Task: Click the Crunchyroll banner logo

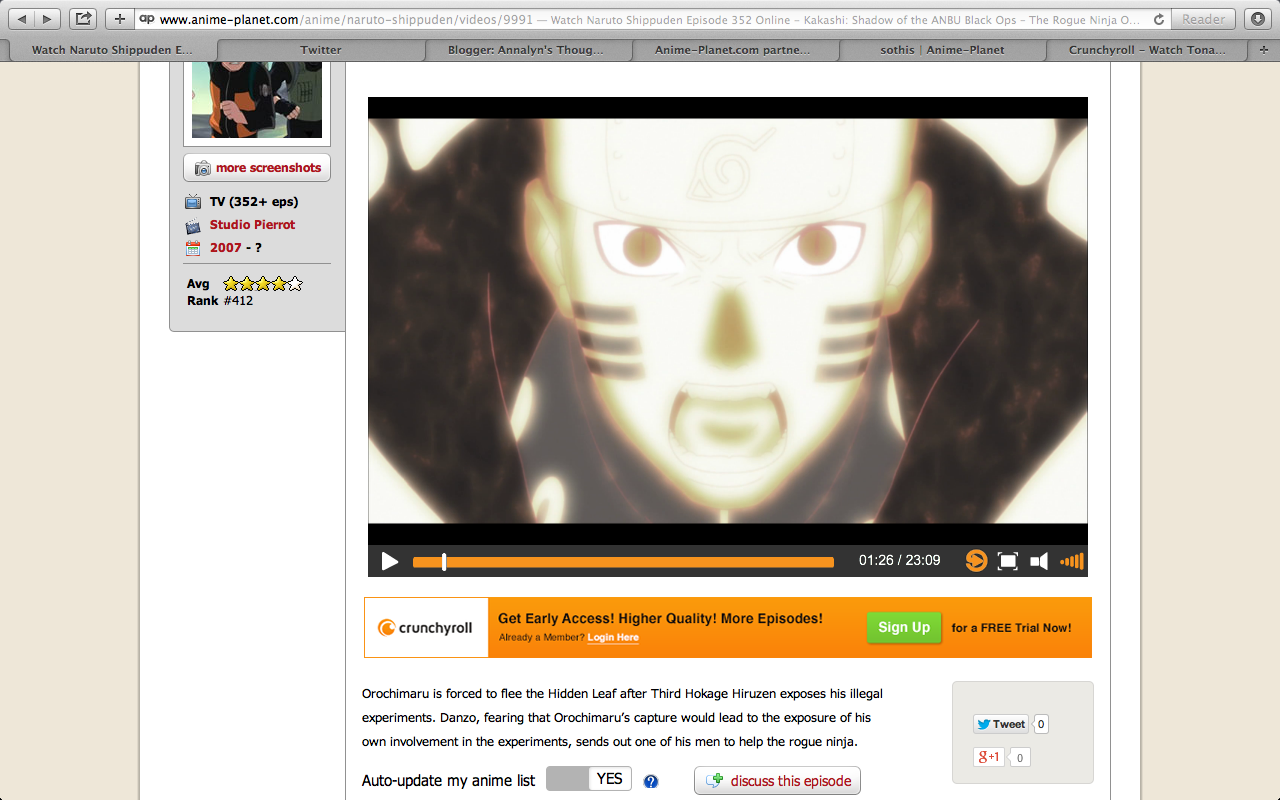Action: (426, 628)
